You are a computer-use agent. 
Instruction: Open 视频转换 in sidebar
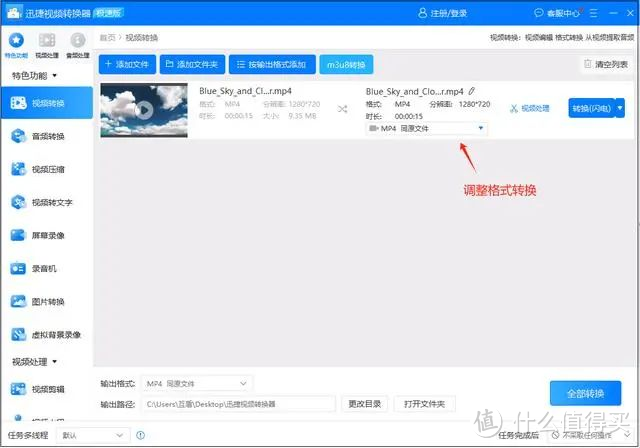[47, 103]
